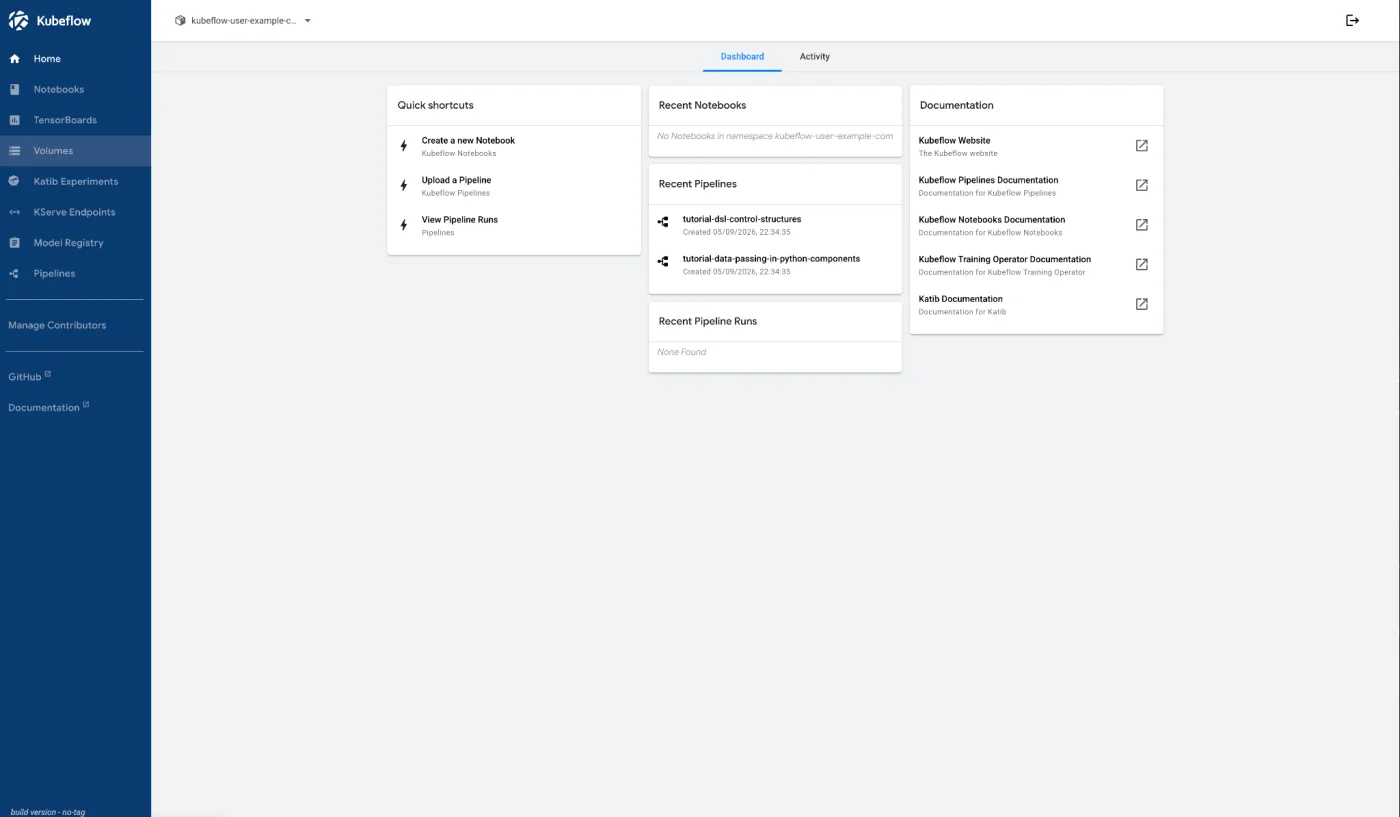Click the 'No Notebooks in namespace' message
The height and width of the screenshot is (817, 1400).
(775, 136)
